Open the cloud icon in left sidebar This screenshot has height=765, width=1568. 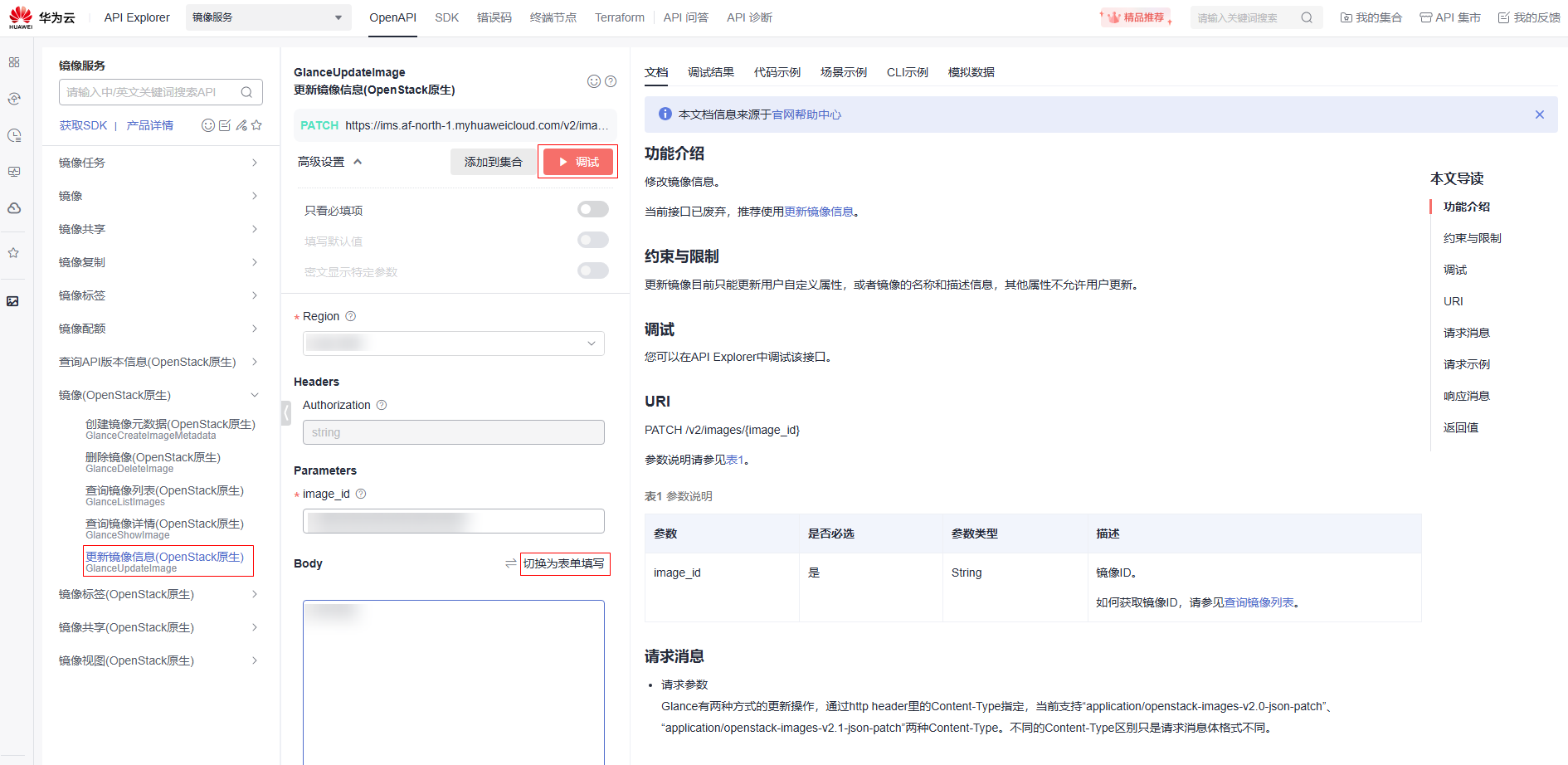pos(14,208)
